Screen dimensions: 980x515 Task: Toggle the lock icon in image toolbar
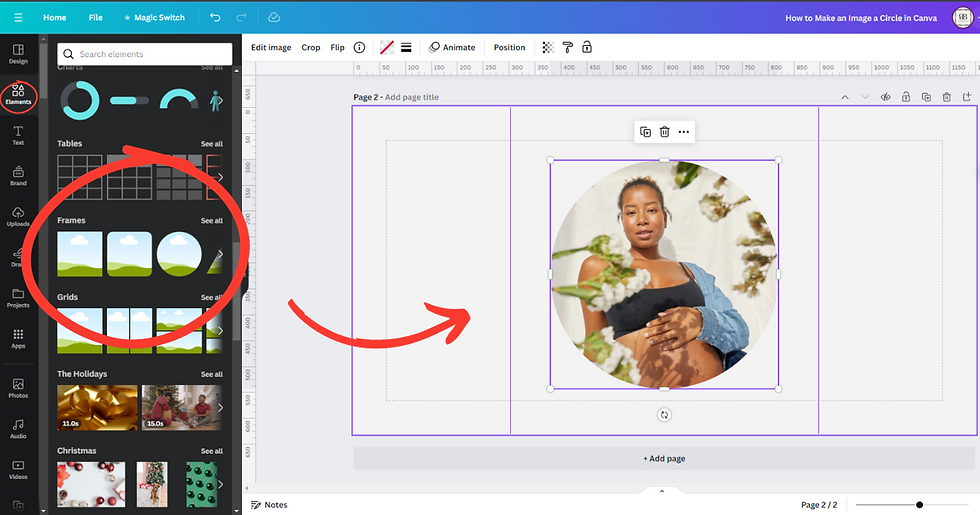coord(587,48)
